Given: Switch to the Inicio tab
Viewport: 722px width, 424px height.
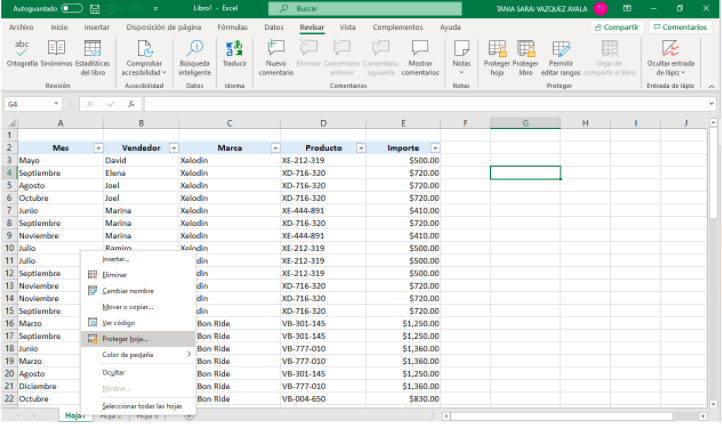Looking at the screenshot, I should tap(59, 27).
